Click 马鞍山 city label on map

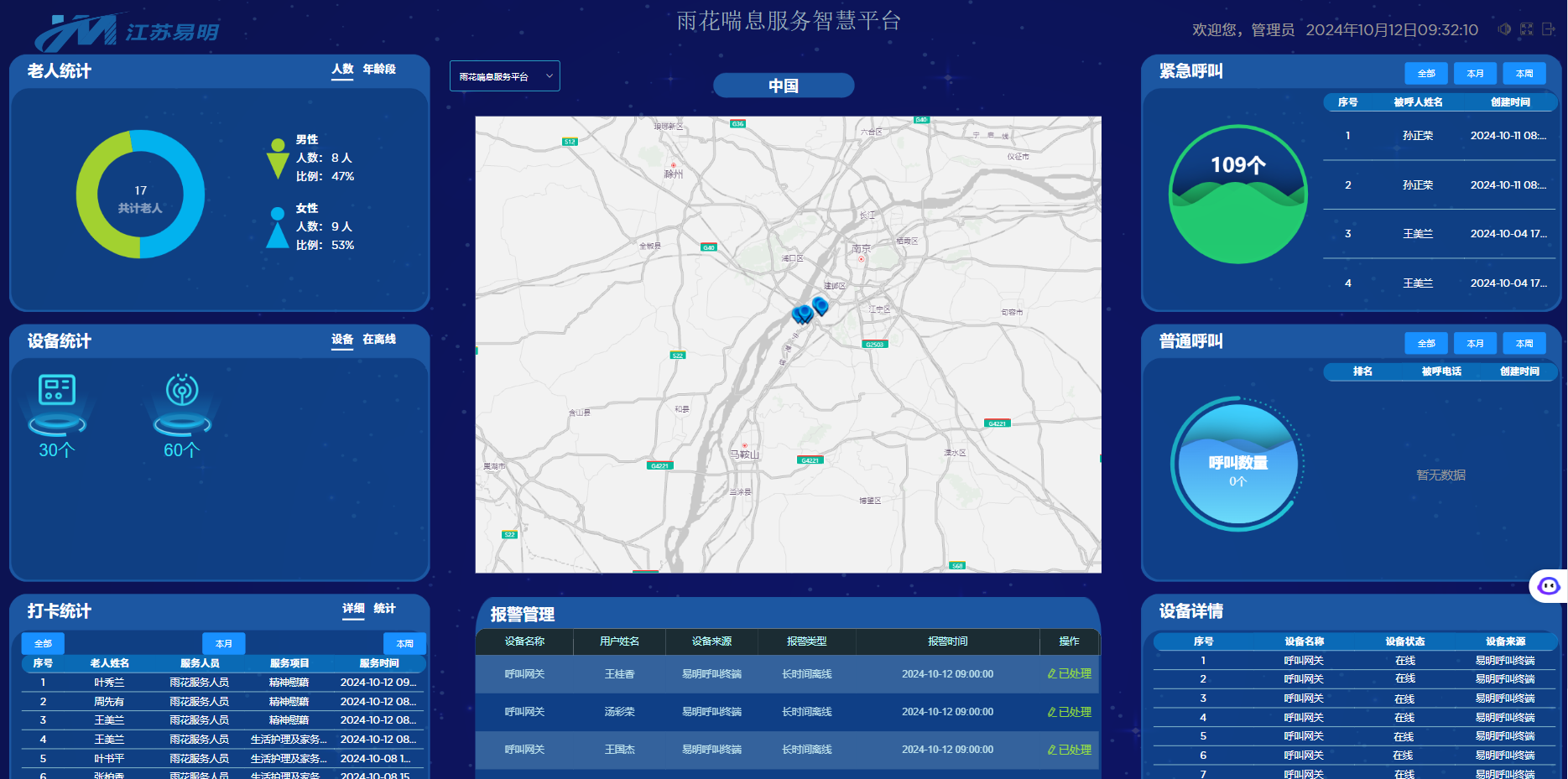click(744, 454)
